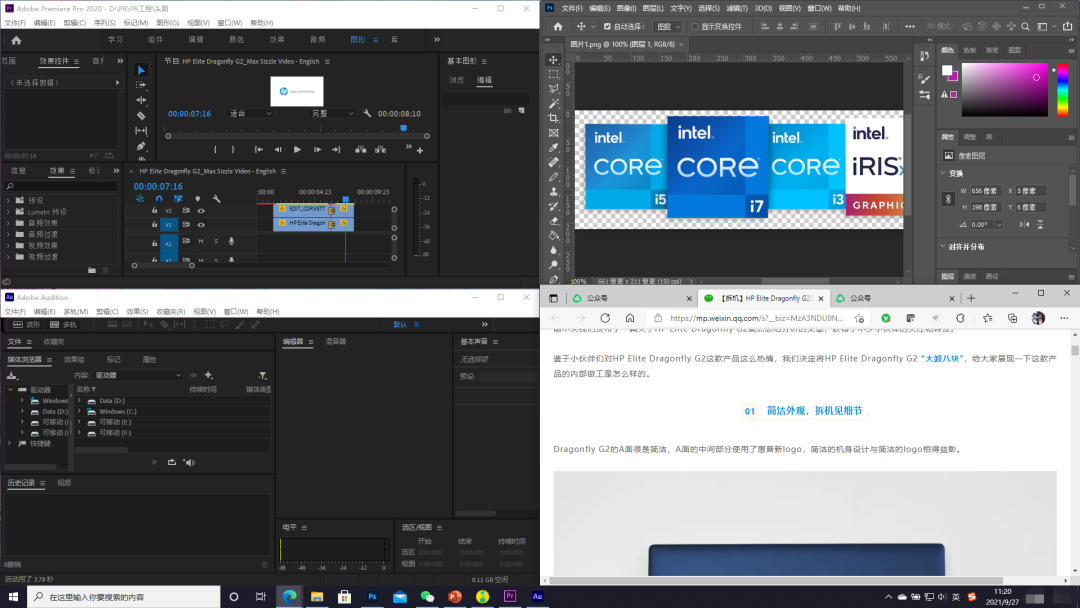The image size is (1080, 608).
Task: Select the Clone Stamp tool in Photoshop
Action: [x=554, y=191]
